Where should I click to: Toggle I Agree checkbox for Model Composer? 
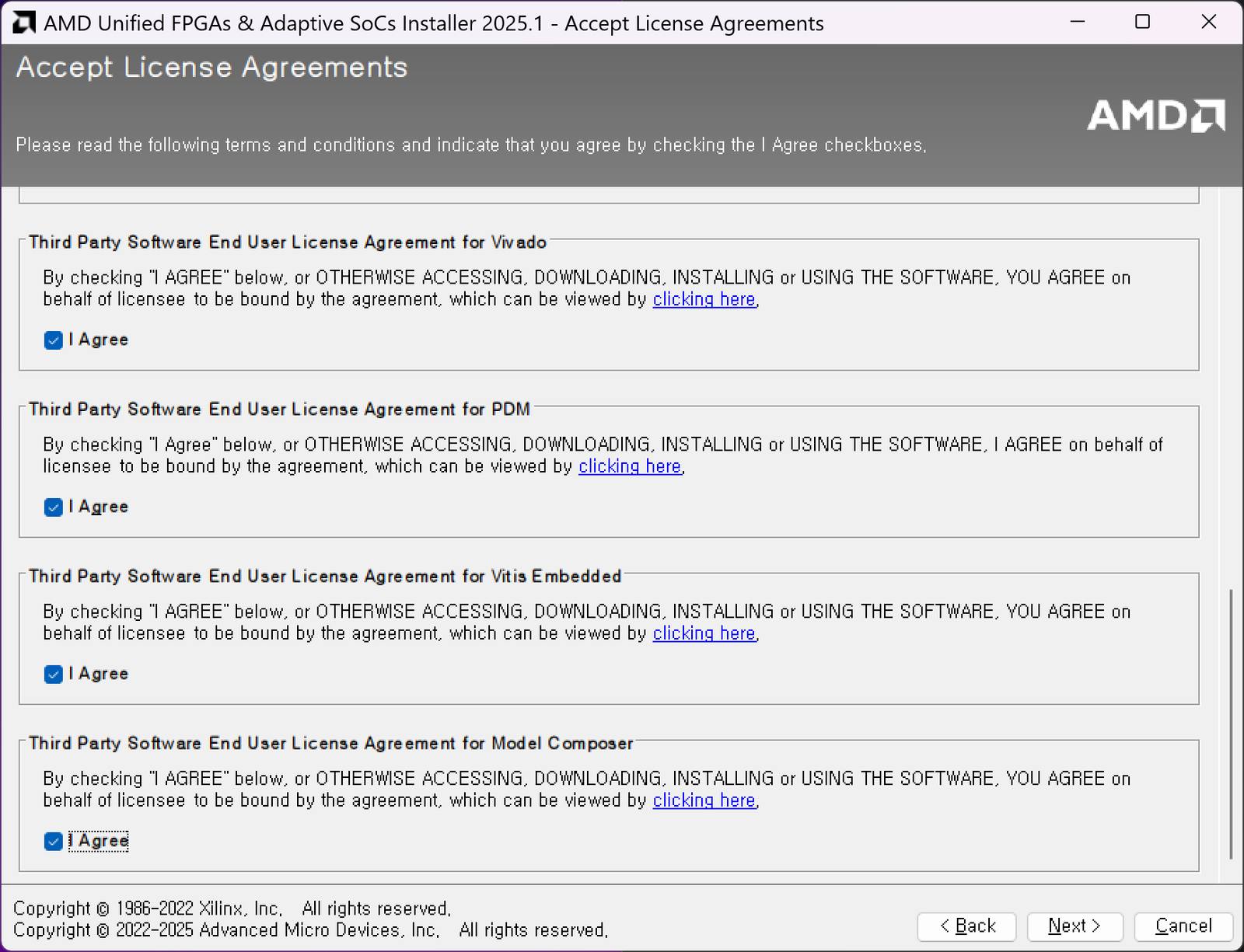coord(54,842)
